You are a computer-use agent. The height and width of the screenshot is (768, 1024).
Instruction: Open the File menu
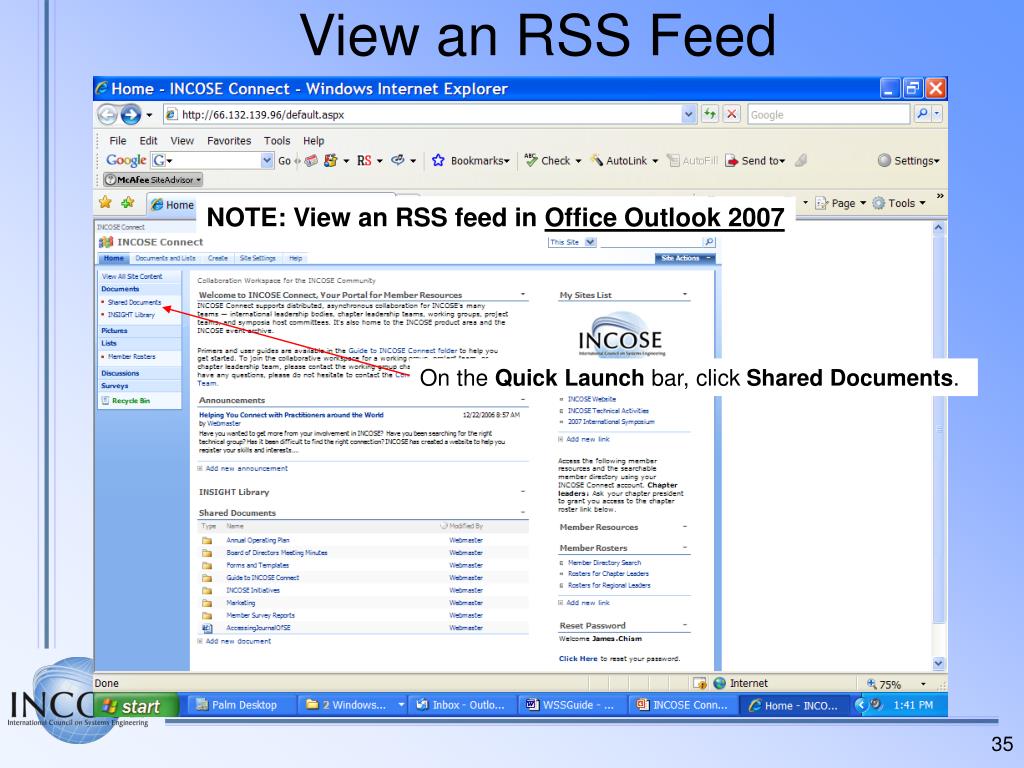click(x=118, y=140)
